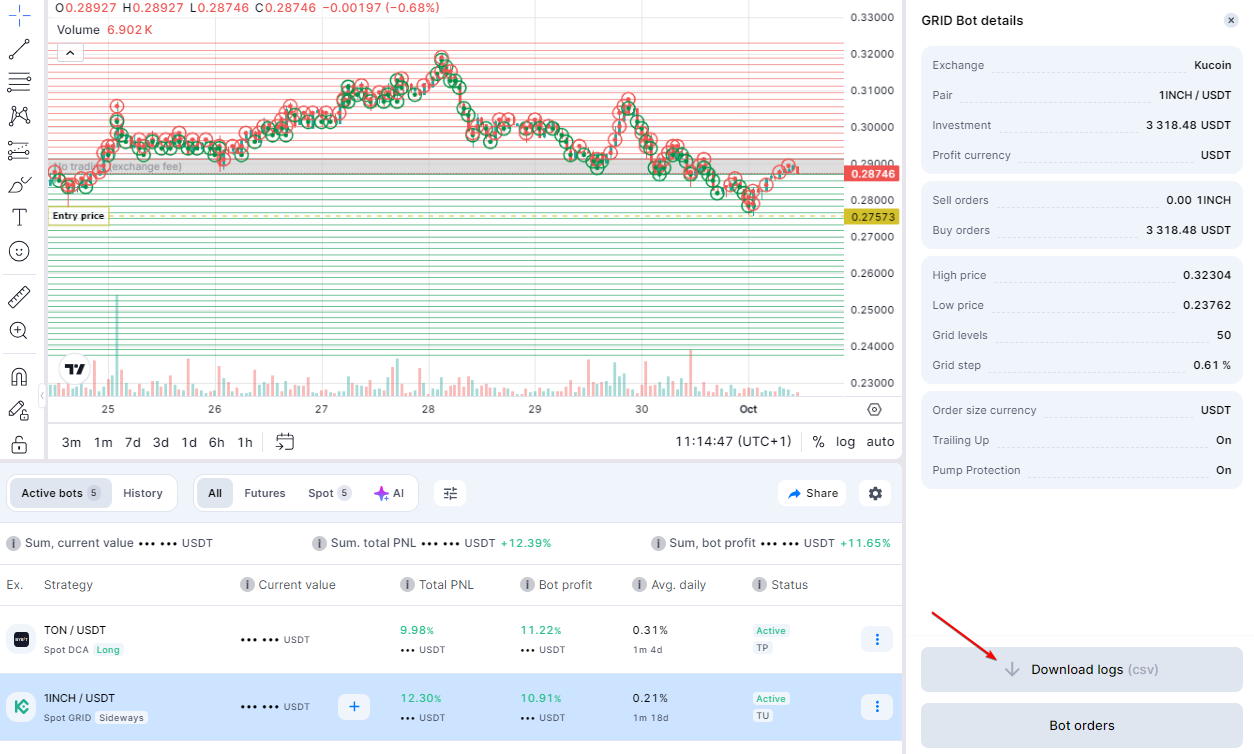The image size is (1254, 754).
Task: Select the Text annotation tool
Action: pyautogui.click(x=19, y=217)
